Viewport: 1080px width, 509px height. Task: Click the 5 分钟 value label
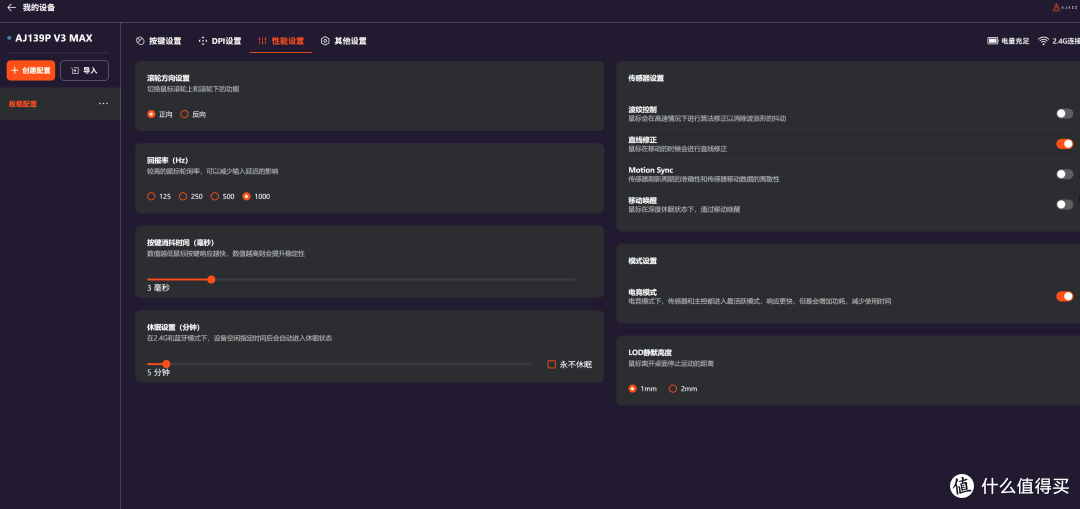(x=158, y=373)
